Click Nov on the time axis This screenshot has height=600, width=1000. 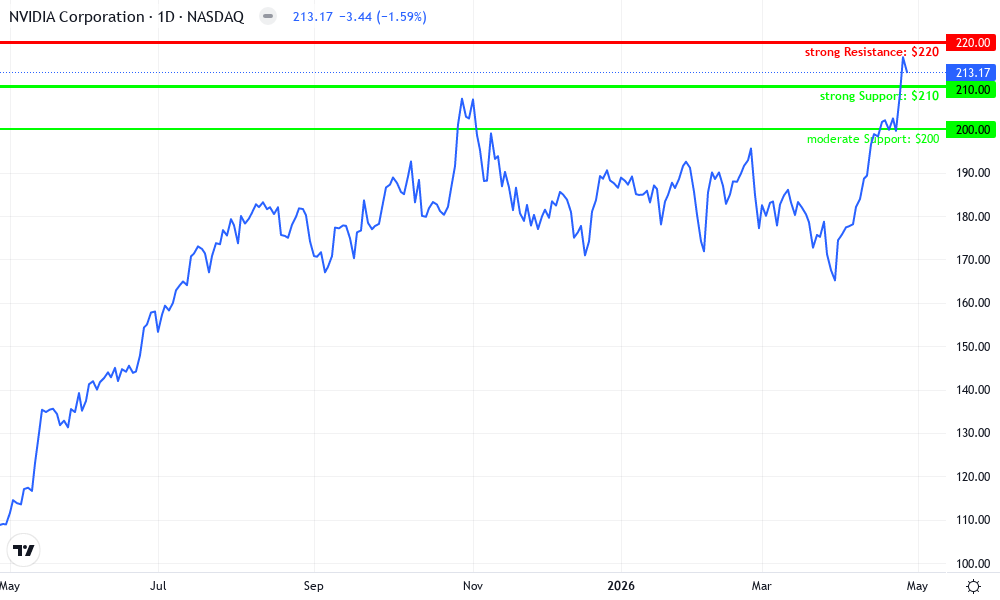(x=471, y=586)
